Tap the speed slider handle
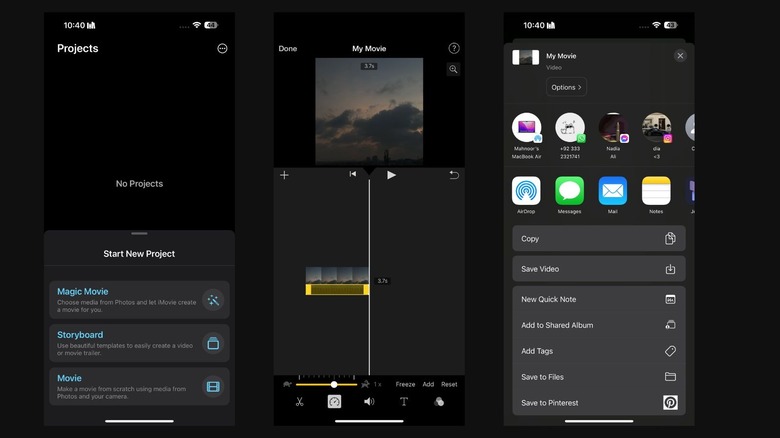This screenshot has width=780, height=438. pyautogui.click(x=334, y=384)
